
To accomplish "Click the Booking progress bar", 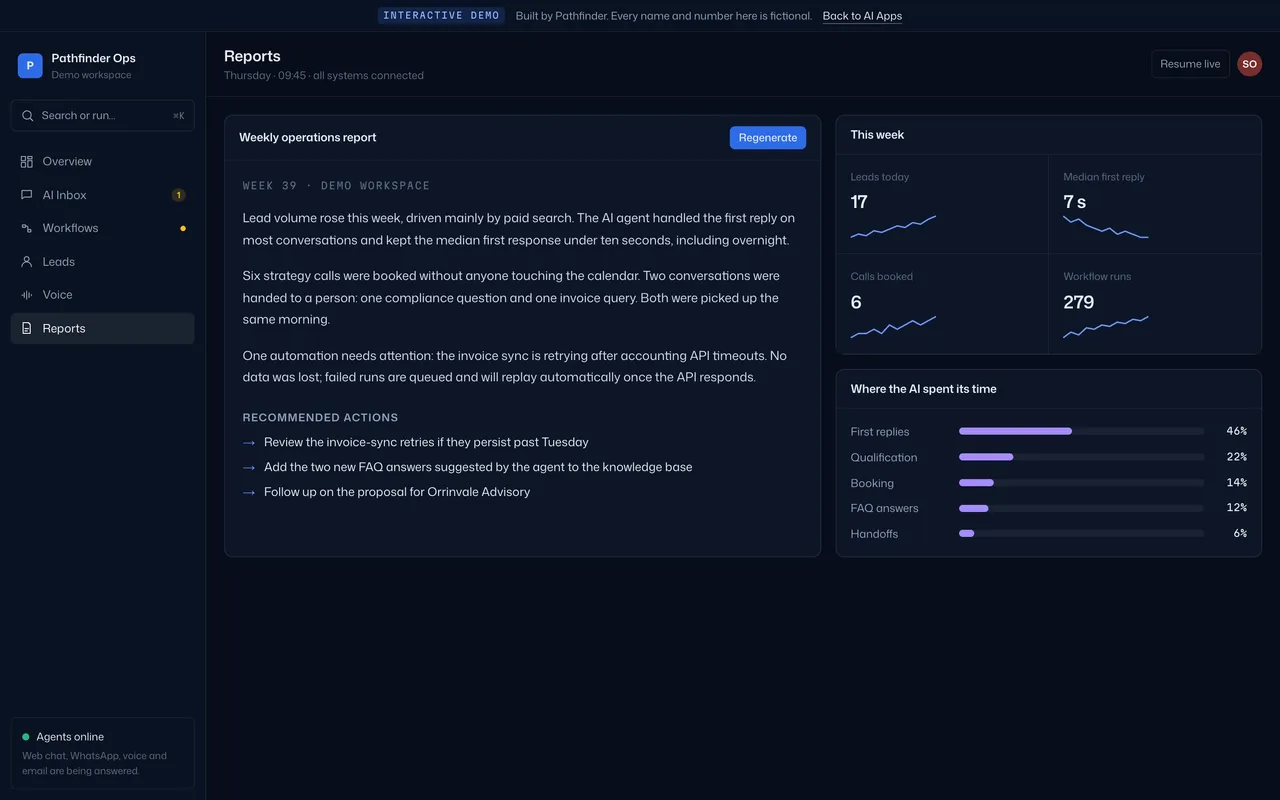I will click(1081, 483).
